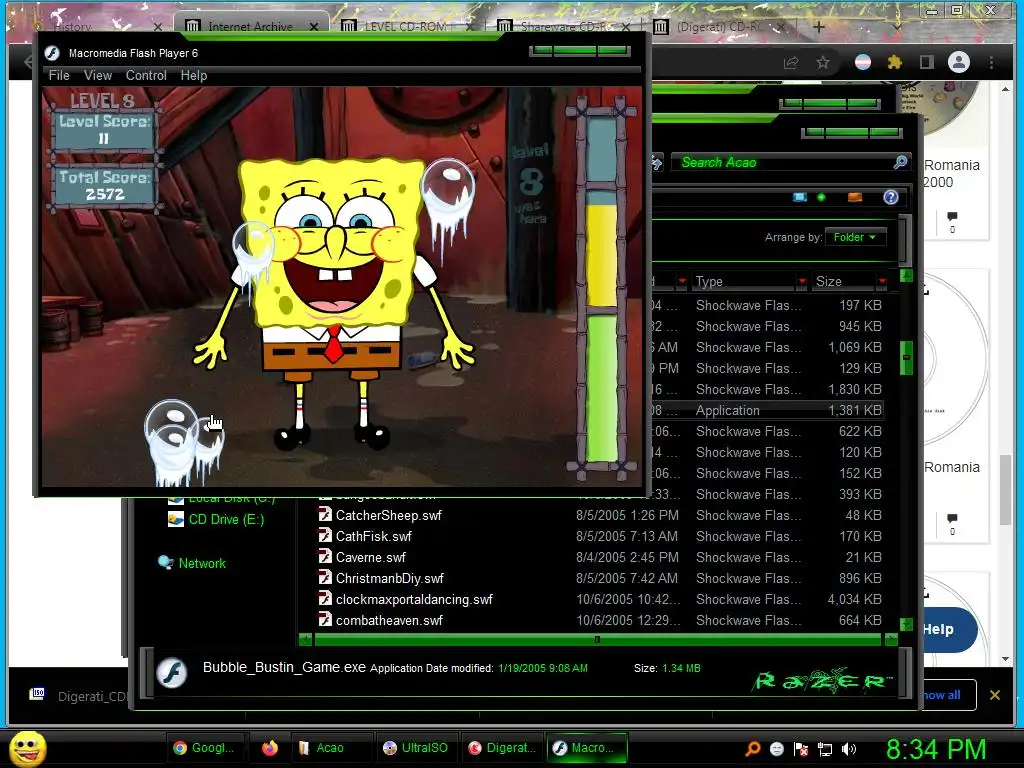Open the Chrome three-dot menu
Screen dimensions: 1024x768
(x=991, y=62)
